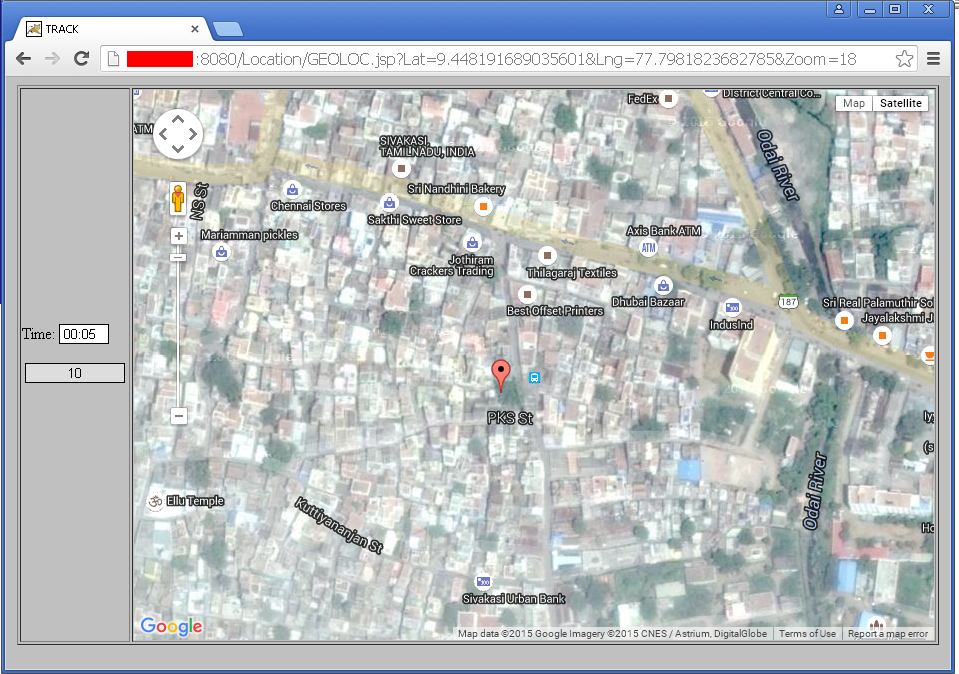
Task: Select the Street View pegman icon
Action: (178, 198)
